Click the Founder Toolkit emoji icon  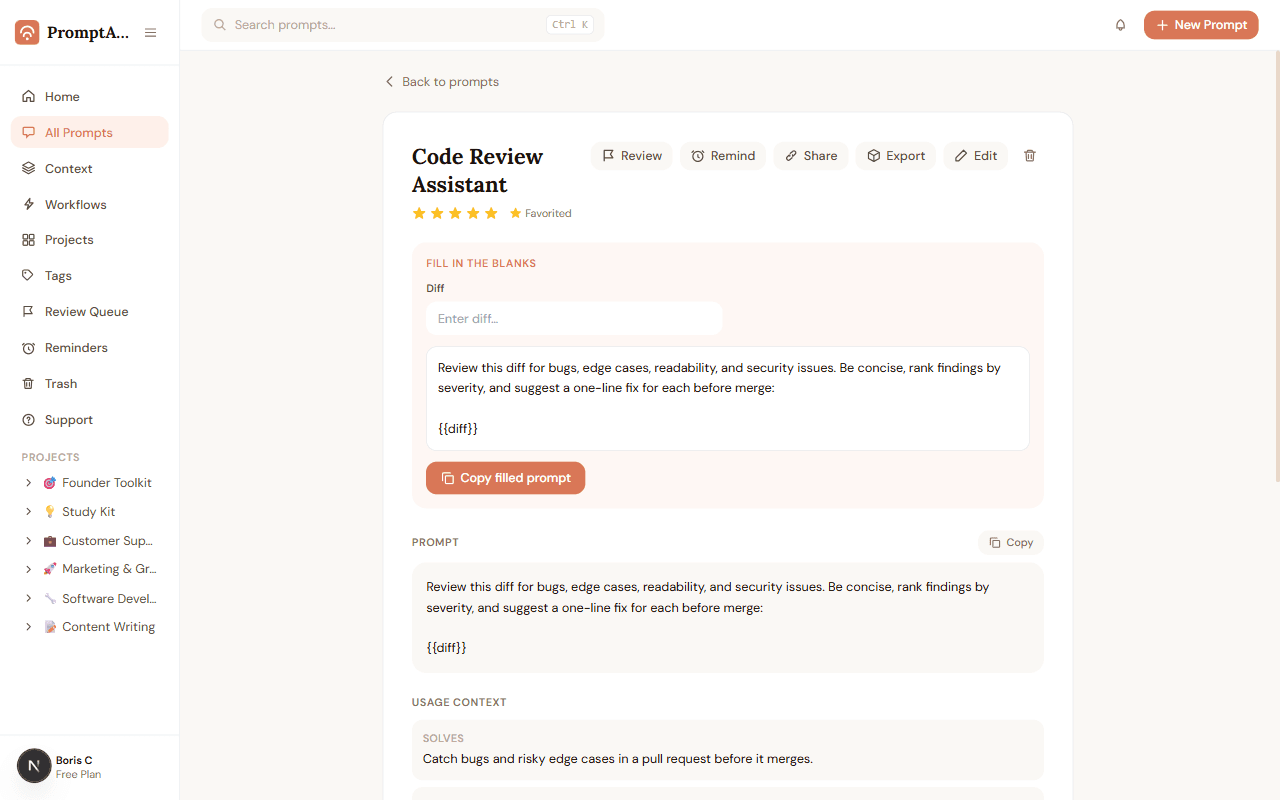(50, 483)
